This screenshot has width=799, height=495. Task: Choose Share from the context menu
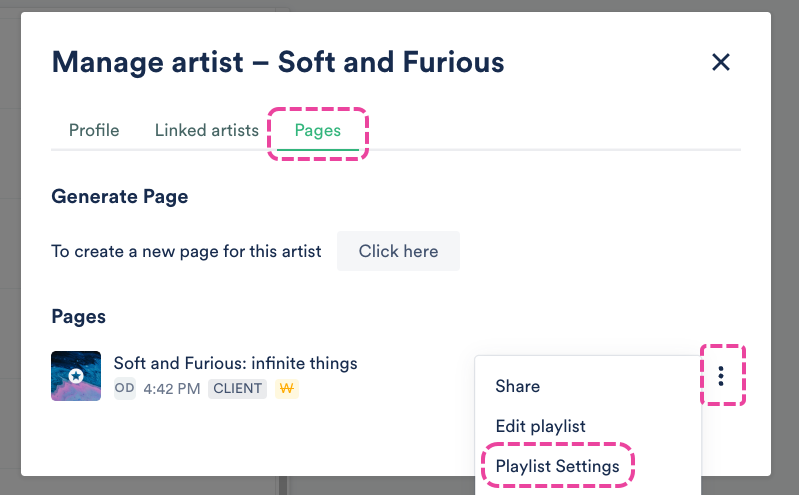pos(518,386)
